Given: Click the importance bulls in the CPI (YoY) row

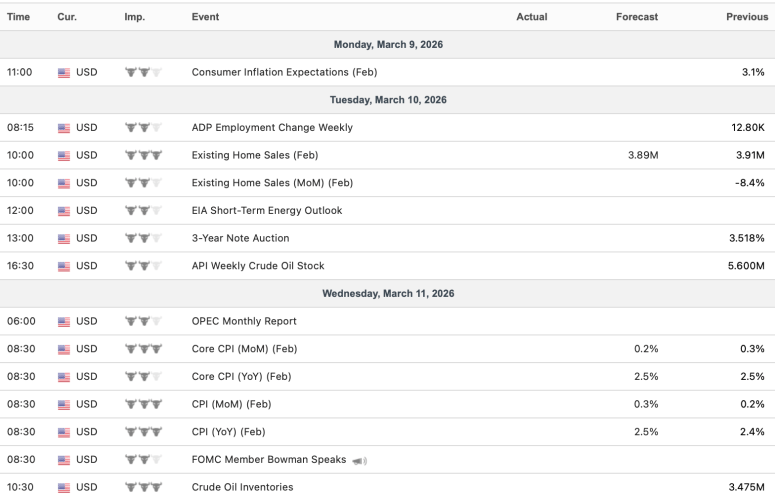Looking at the screenshot, I should tap(143, 432).
